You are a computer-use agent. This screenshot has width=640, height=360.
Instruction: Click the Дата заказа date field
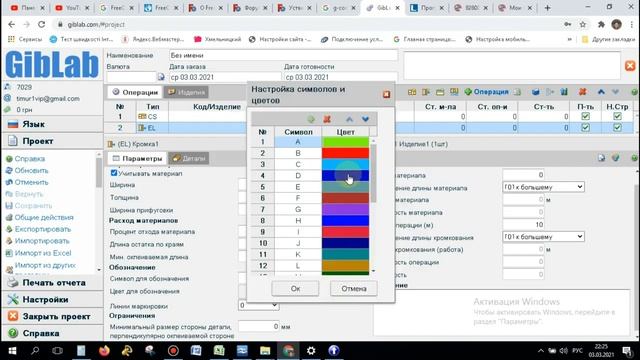[225, 77]
